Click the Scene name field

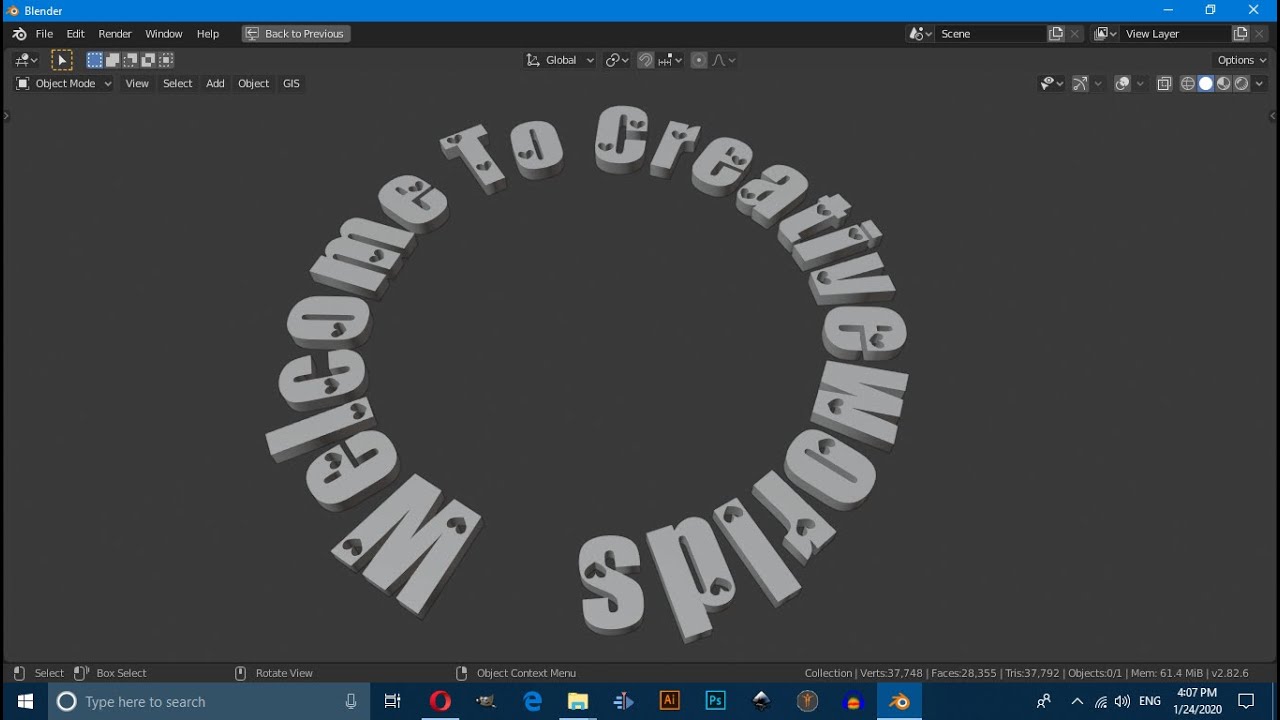[991, 34]
